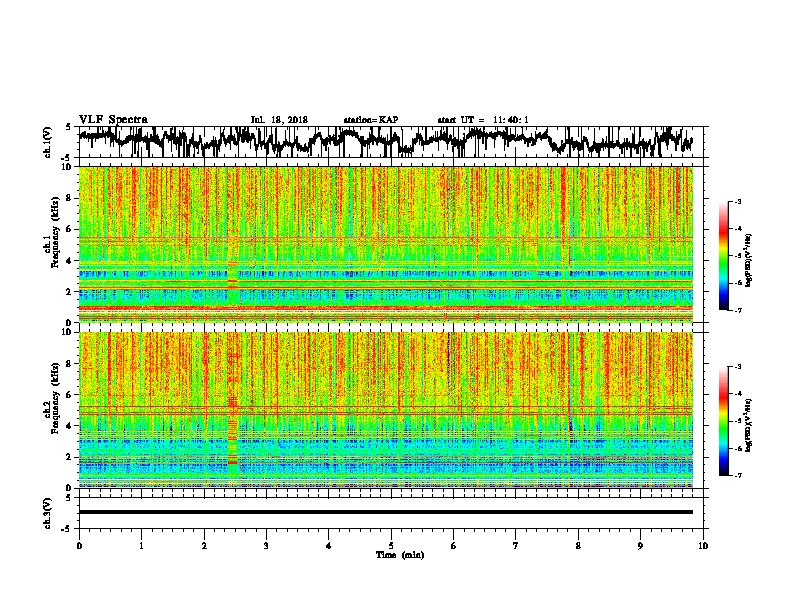Click the "VLF Spectra" plot title
This screenshot has width=792, height=612.
pyautogui.click(x=113, y=120)
